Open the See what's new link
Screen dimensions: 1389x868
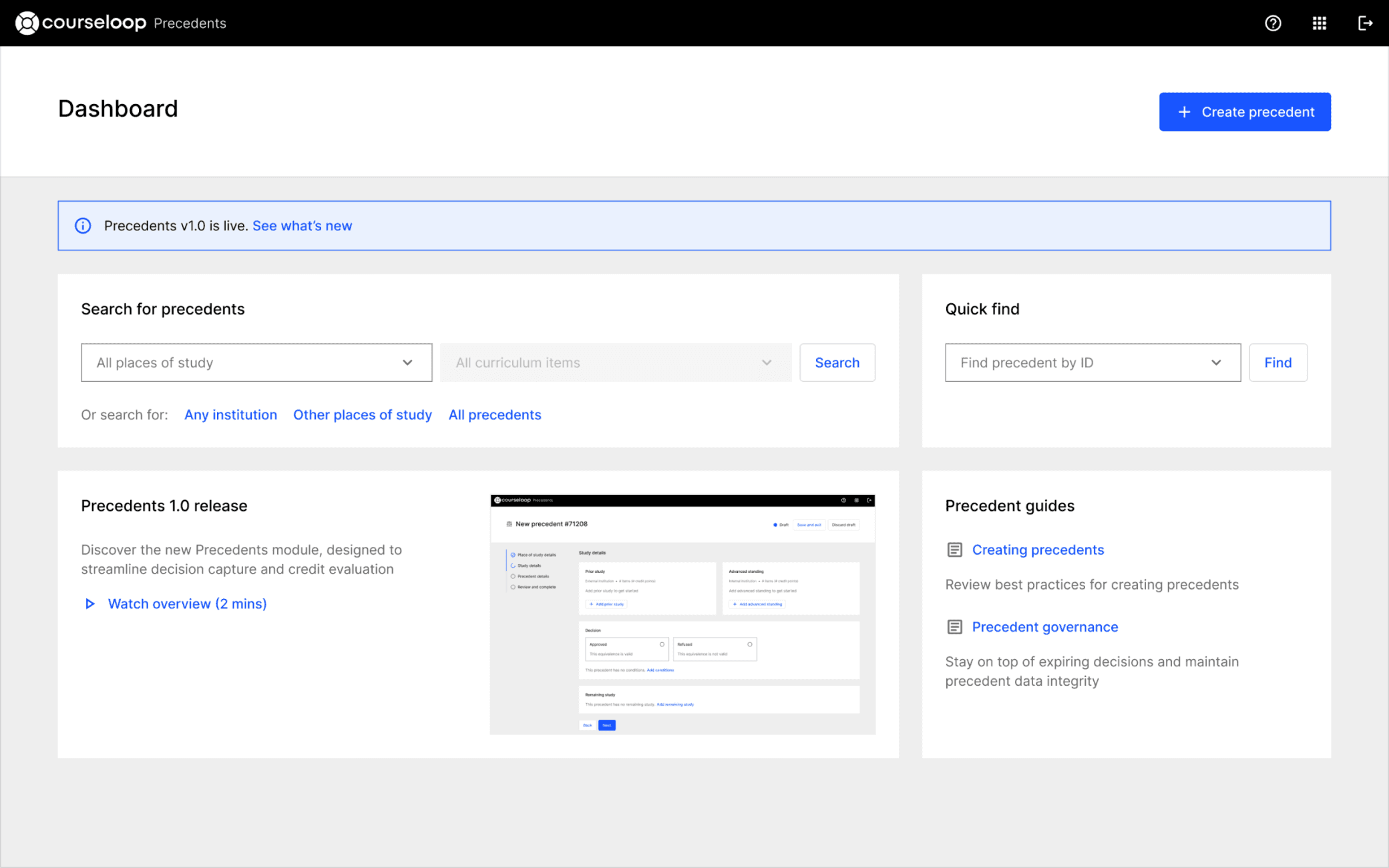click(x=302, y=226)
